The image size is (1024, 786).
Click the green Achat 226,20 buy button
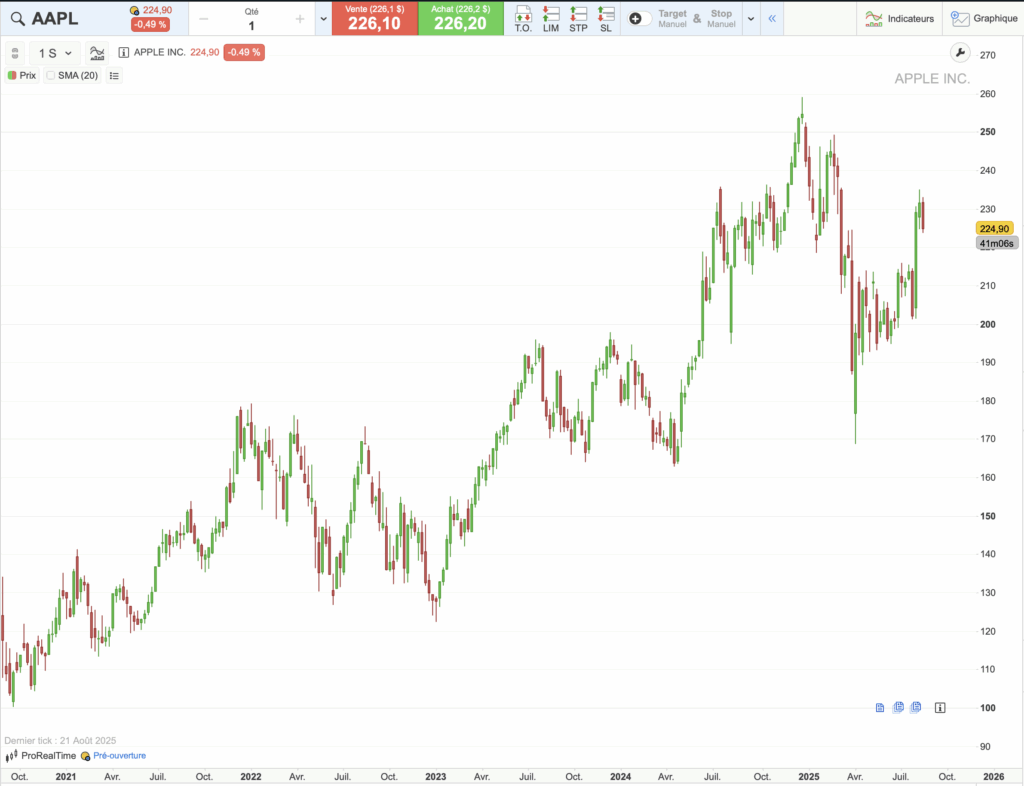click(460, 18)
